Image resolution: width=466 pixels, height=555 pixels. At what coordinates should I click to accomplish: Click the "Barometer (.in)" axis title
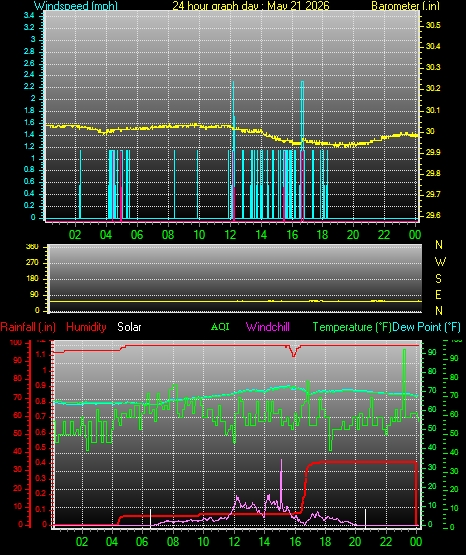coord(405,6)
